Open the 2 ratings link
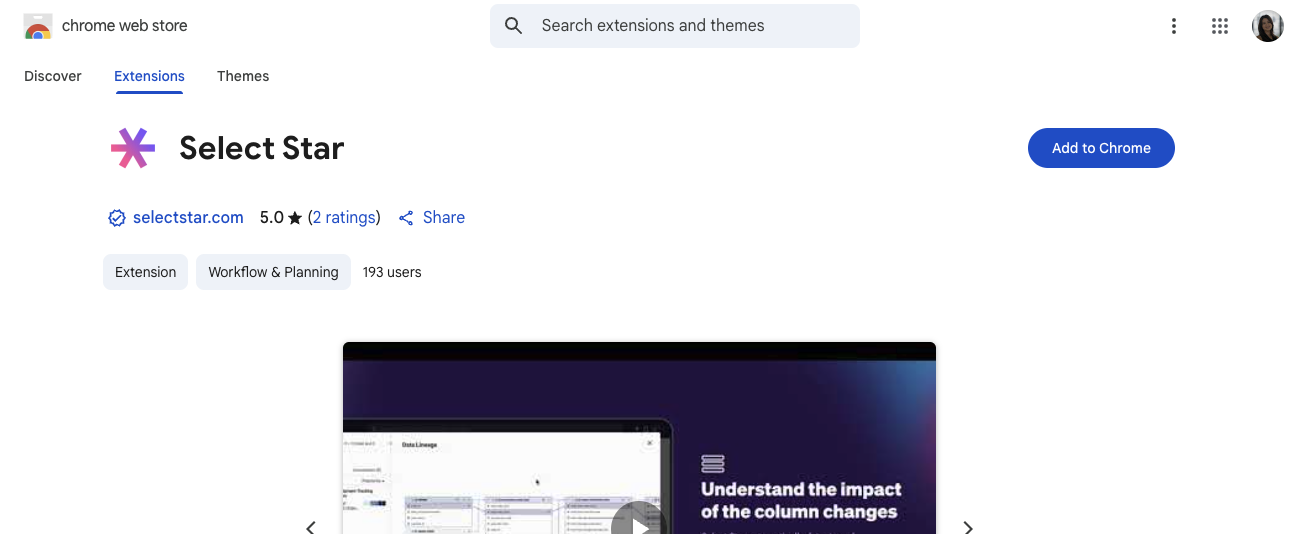 coord(344,218)
